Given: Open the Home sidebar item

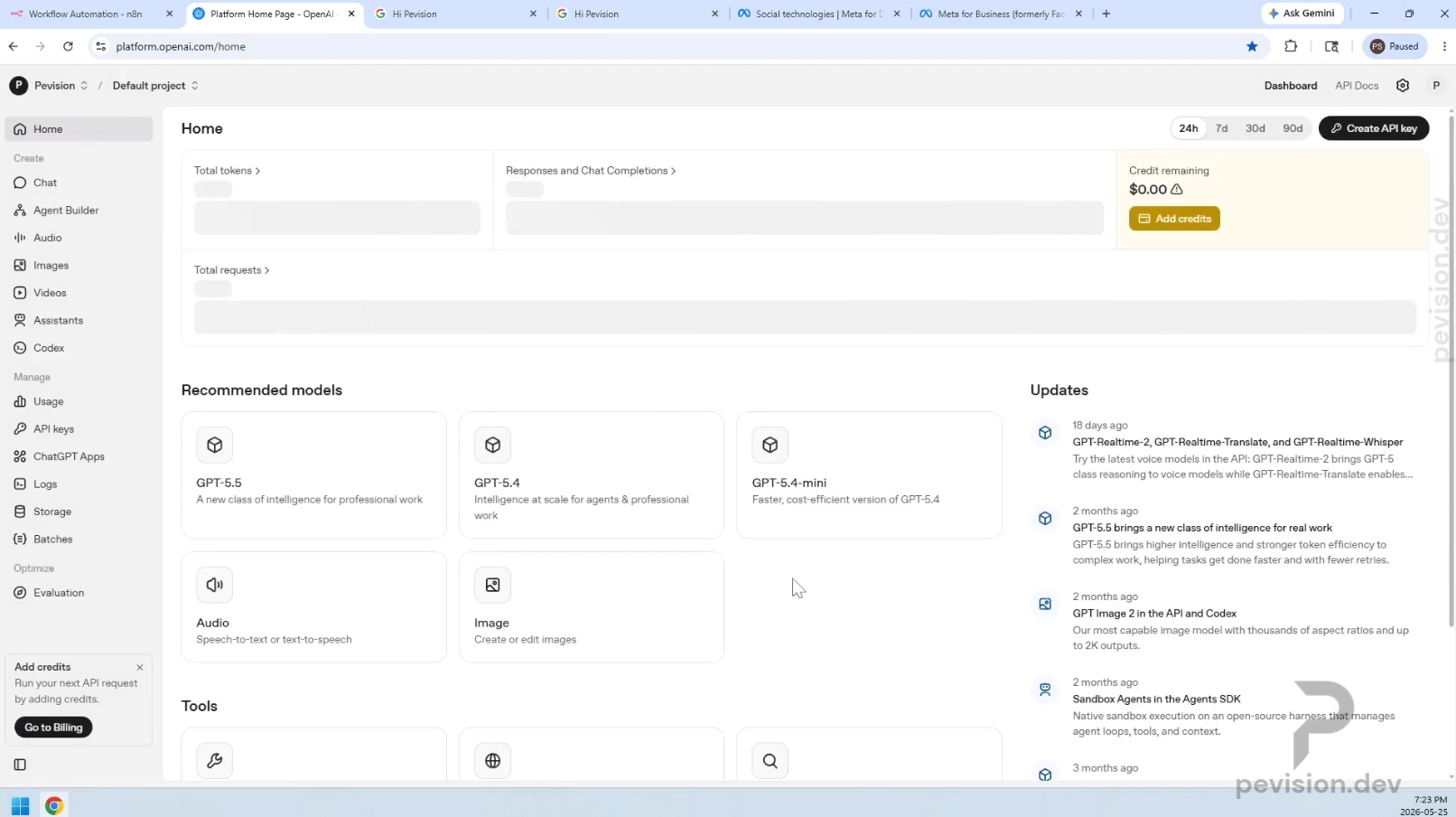Looking at the screenshot, I should 79,129.
